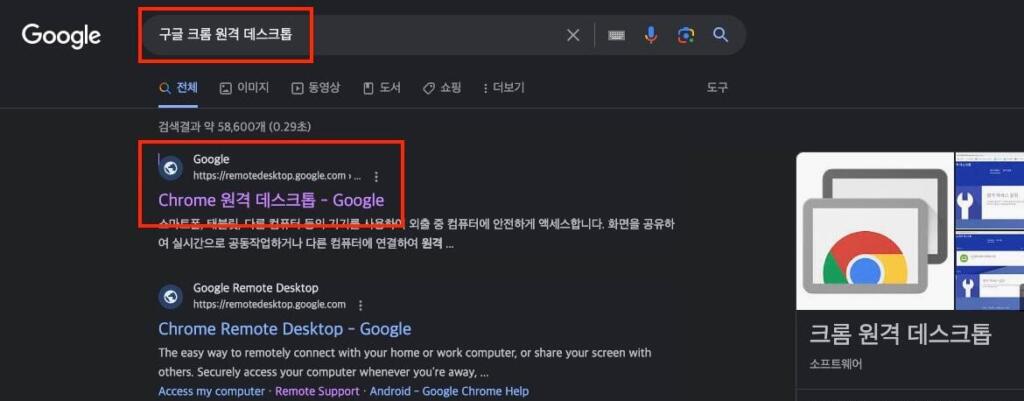Image resolution: width=1024 pixels, height=401 pixels.
Task: Click the Chrome Remote Desktop logo thumbnail
Action: coord(872,231)
